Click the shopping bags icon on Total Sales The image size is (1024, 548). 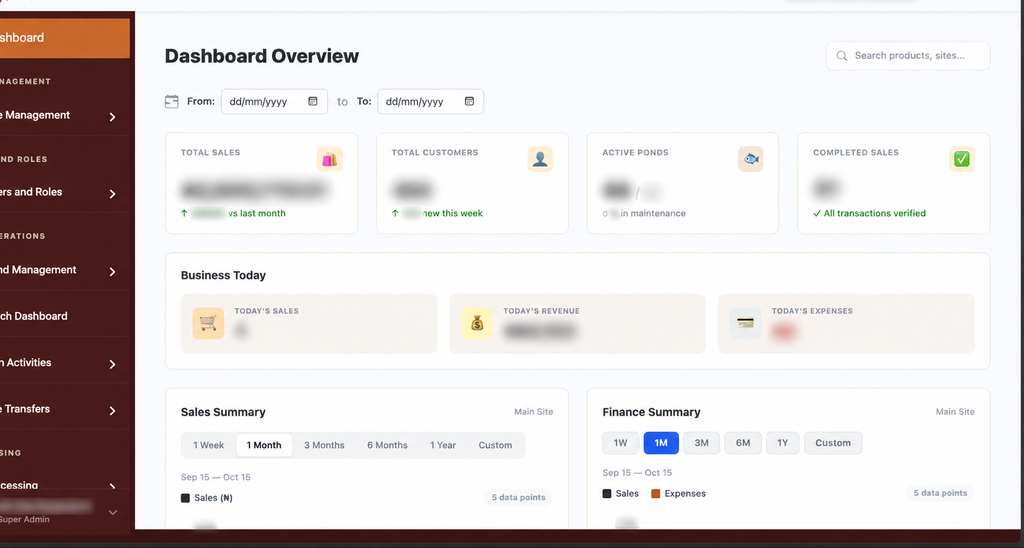330,159
